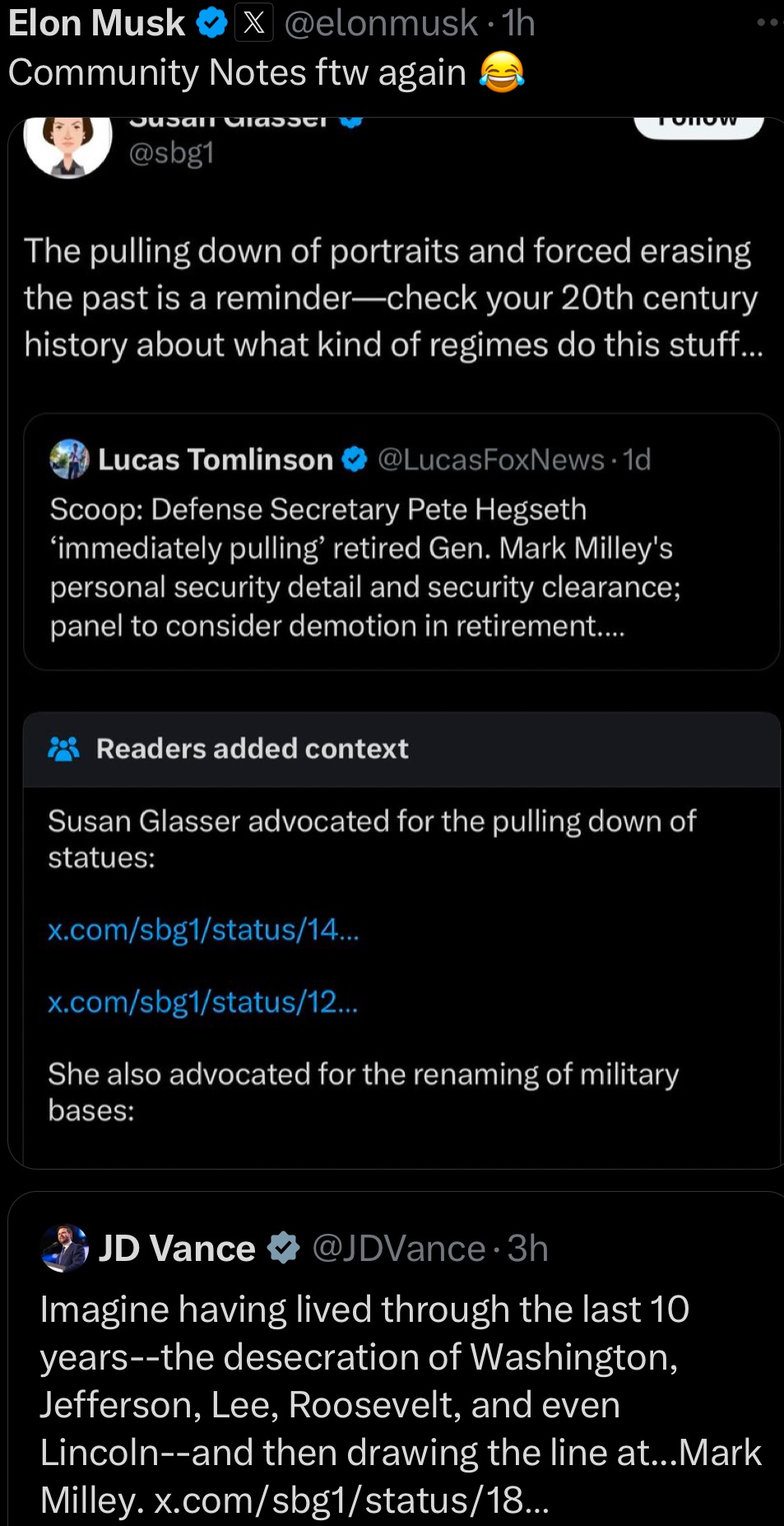The height and width of the screenshot is (1526, 784).
Task: Open JD Vance's profile avatar
Action: pyautogui.click(x=64, y=1249)
